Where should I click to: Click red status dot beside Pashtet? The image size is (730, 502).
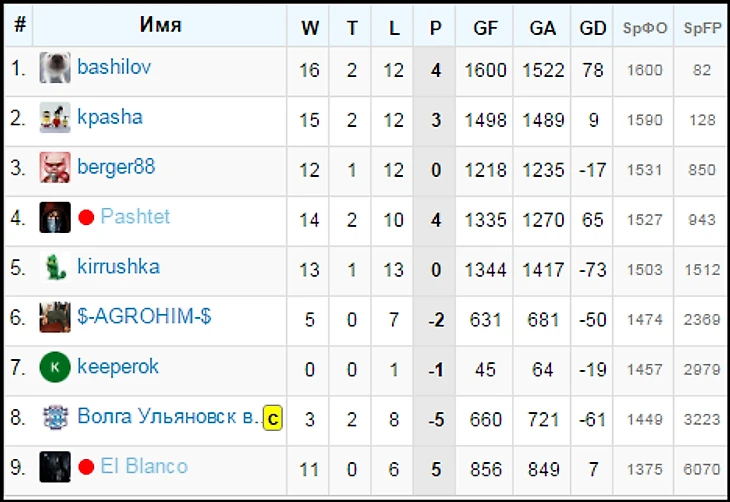pyautogui.click(x=86, y=218)
